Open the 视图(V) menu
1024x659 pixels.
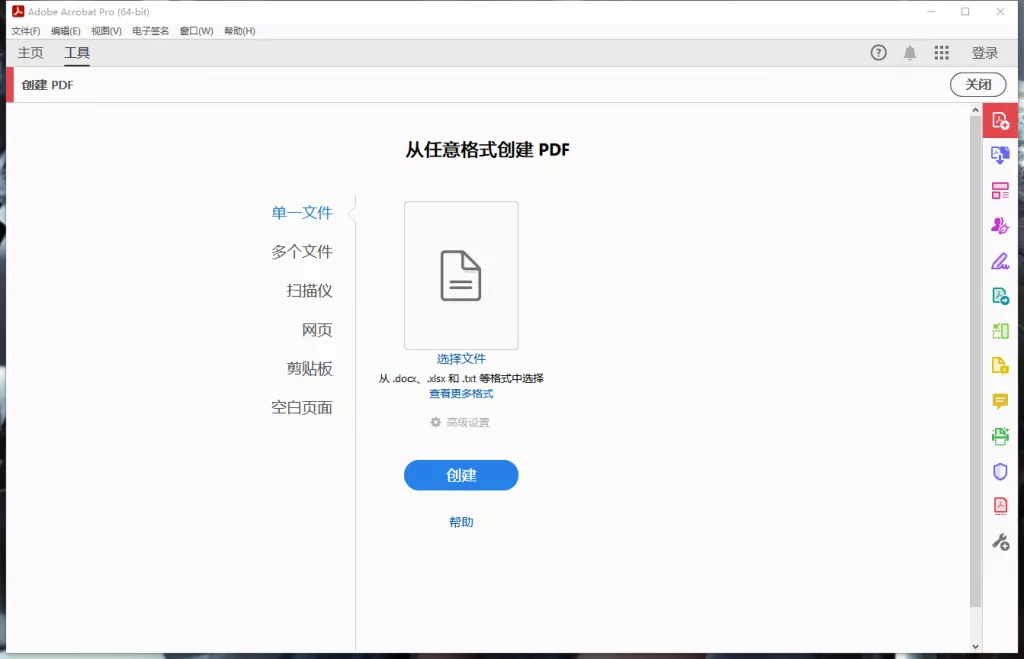coord(106,31)
